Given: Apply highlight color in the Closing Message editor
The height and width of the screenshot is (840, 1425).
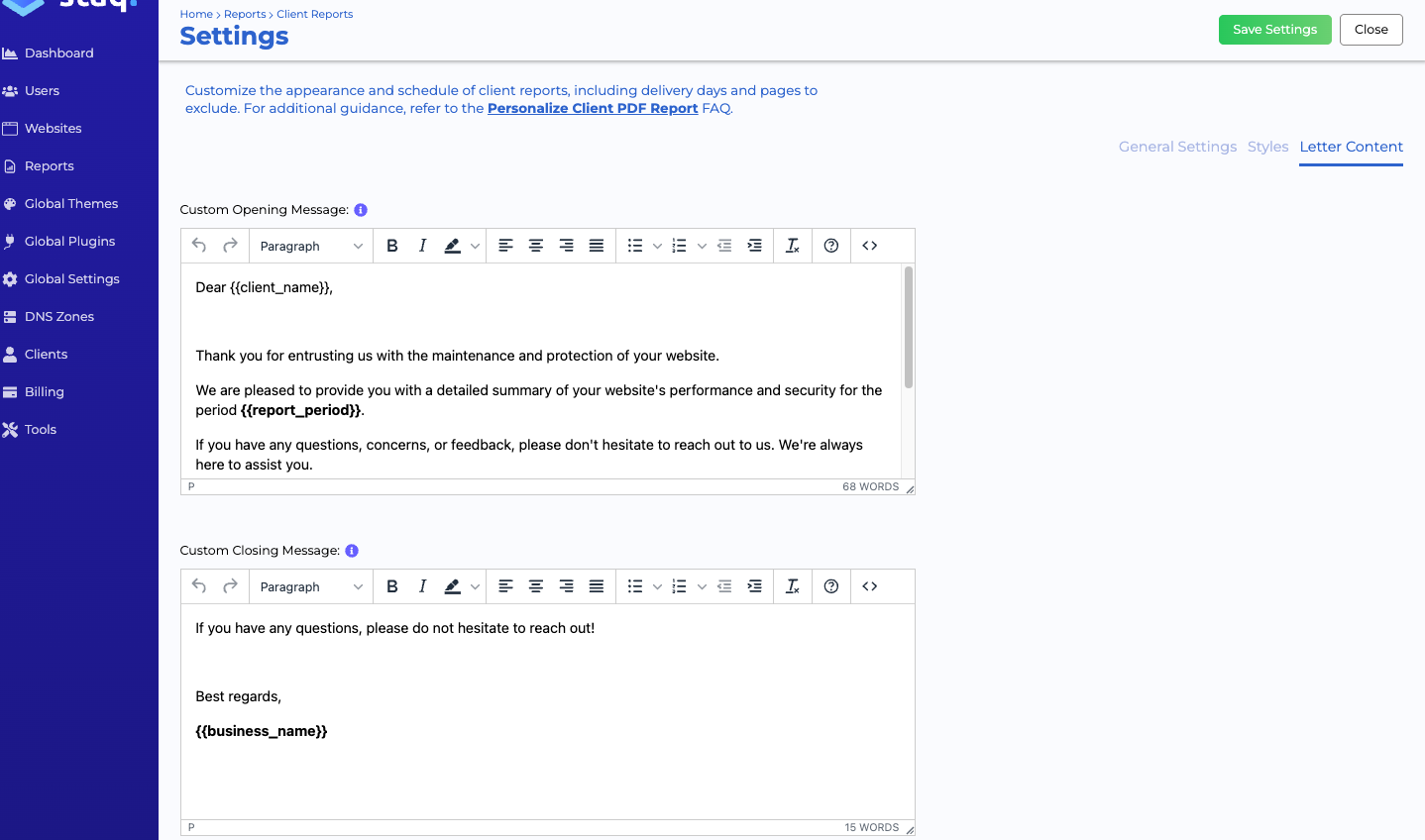Looking at the screenshot, I should (x=453, y=586).
